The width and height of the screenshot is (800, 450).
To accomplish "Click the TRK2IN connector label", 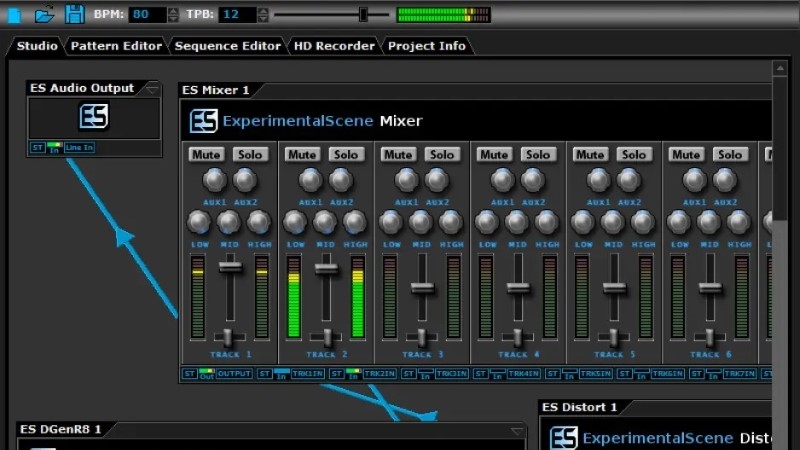I will [x=379, y=373].
